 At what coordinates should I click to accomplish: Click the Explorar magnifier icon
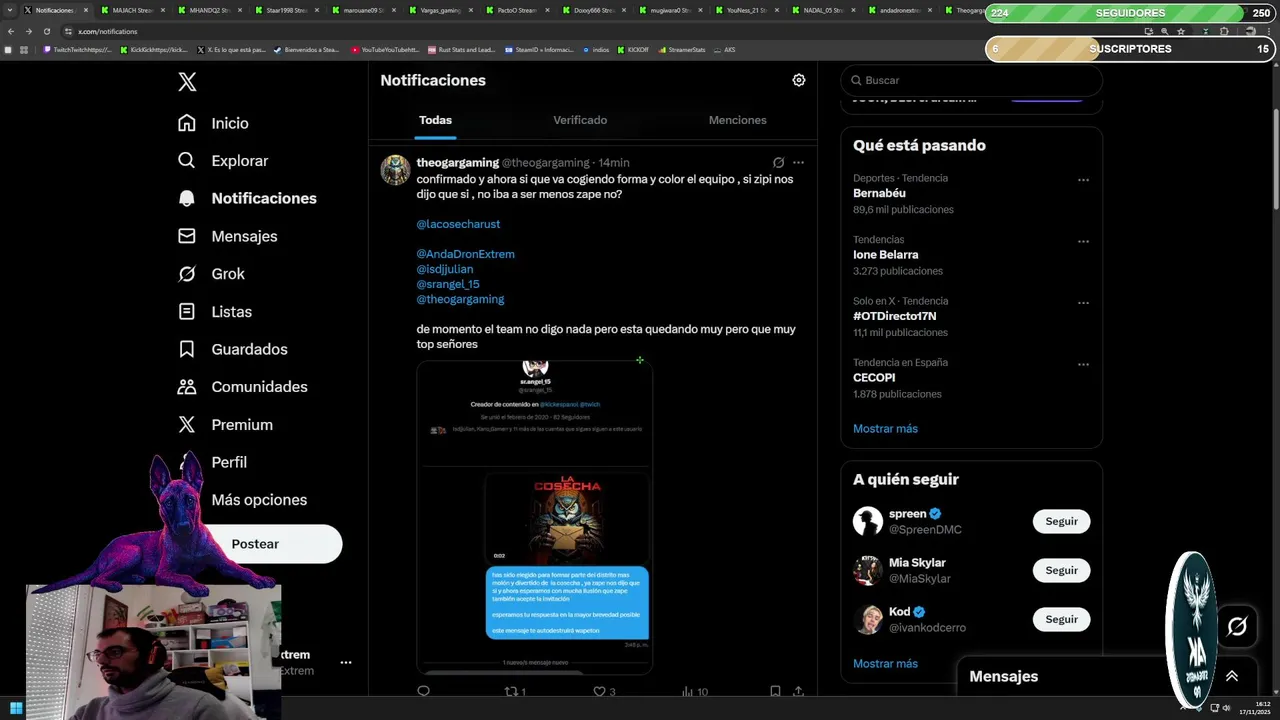187,161
